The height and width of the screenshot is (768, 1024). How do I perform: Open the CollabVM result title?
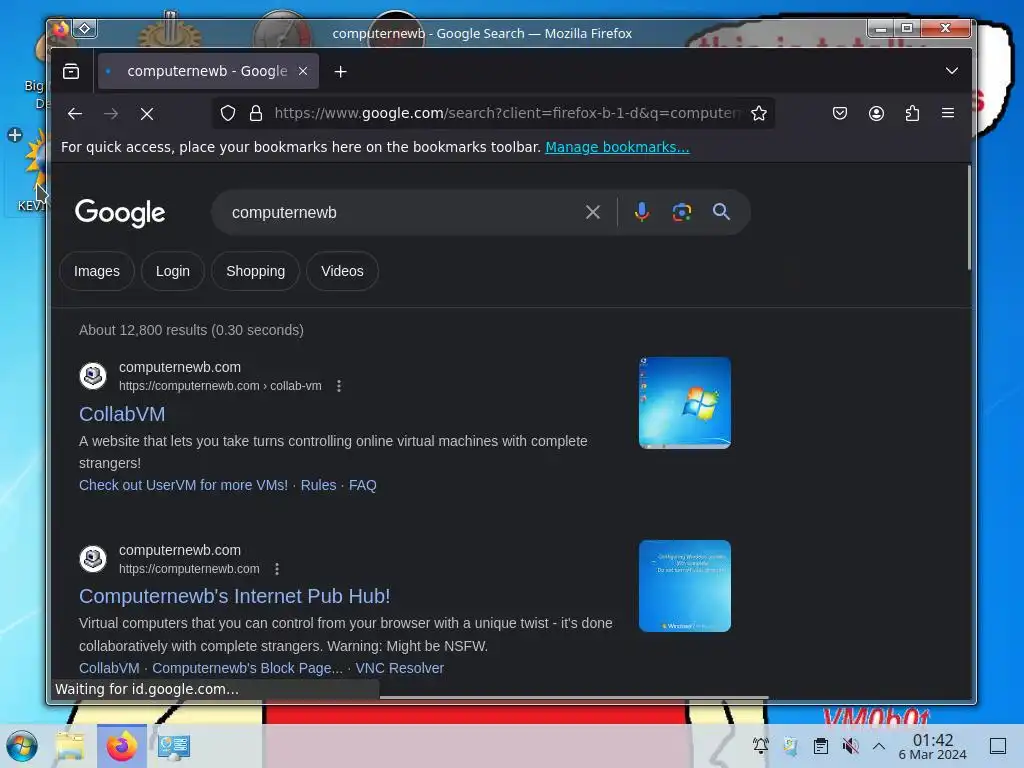pyautogui.click(x=122, y=414)
